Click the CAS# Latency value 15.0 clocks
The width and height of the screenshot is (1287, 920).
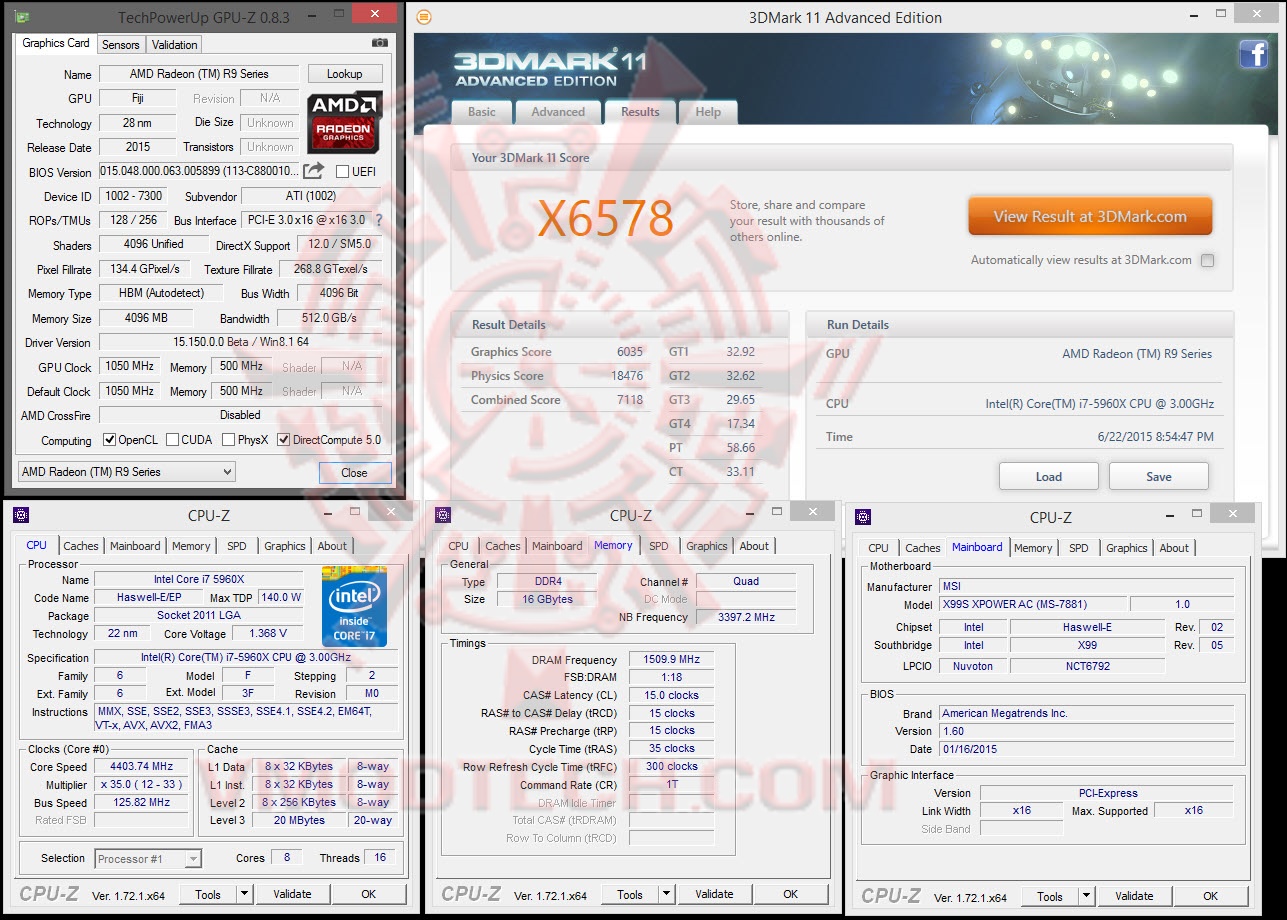(671, 695)
